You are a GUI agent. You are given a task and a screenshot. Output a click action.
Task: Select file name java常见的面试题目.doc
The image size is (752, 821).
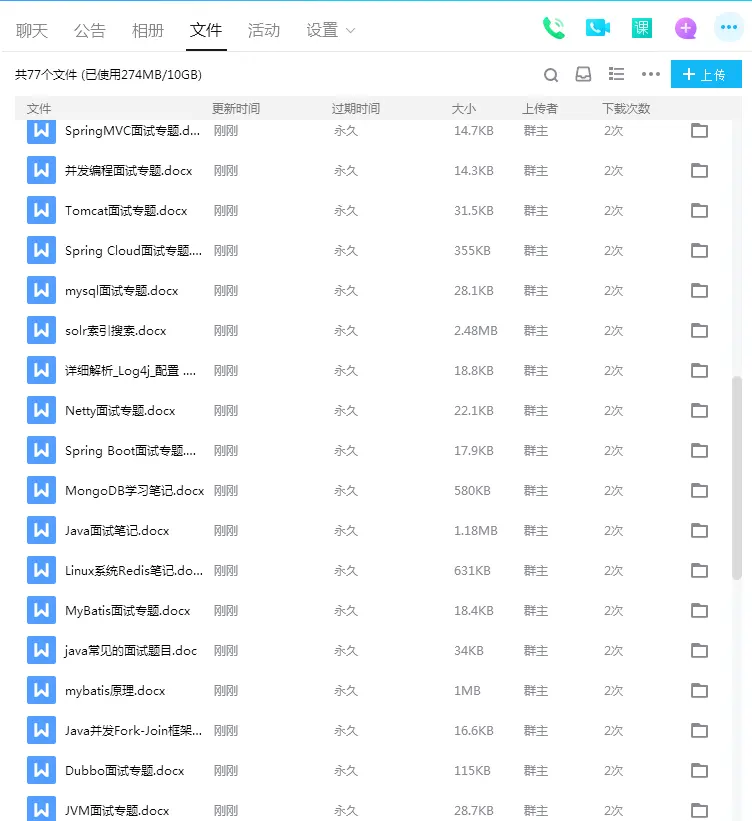tap(130, 651)
